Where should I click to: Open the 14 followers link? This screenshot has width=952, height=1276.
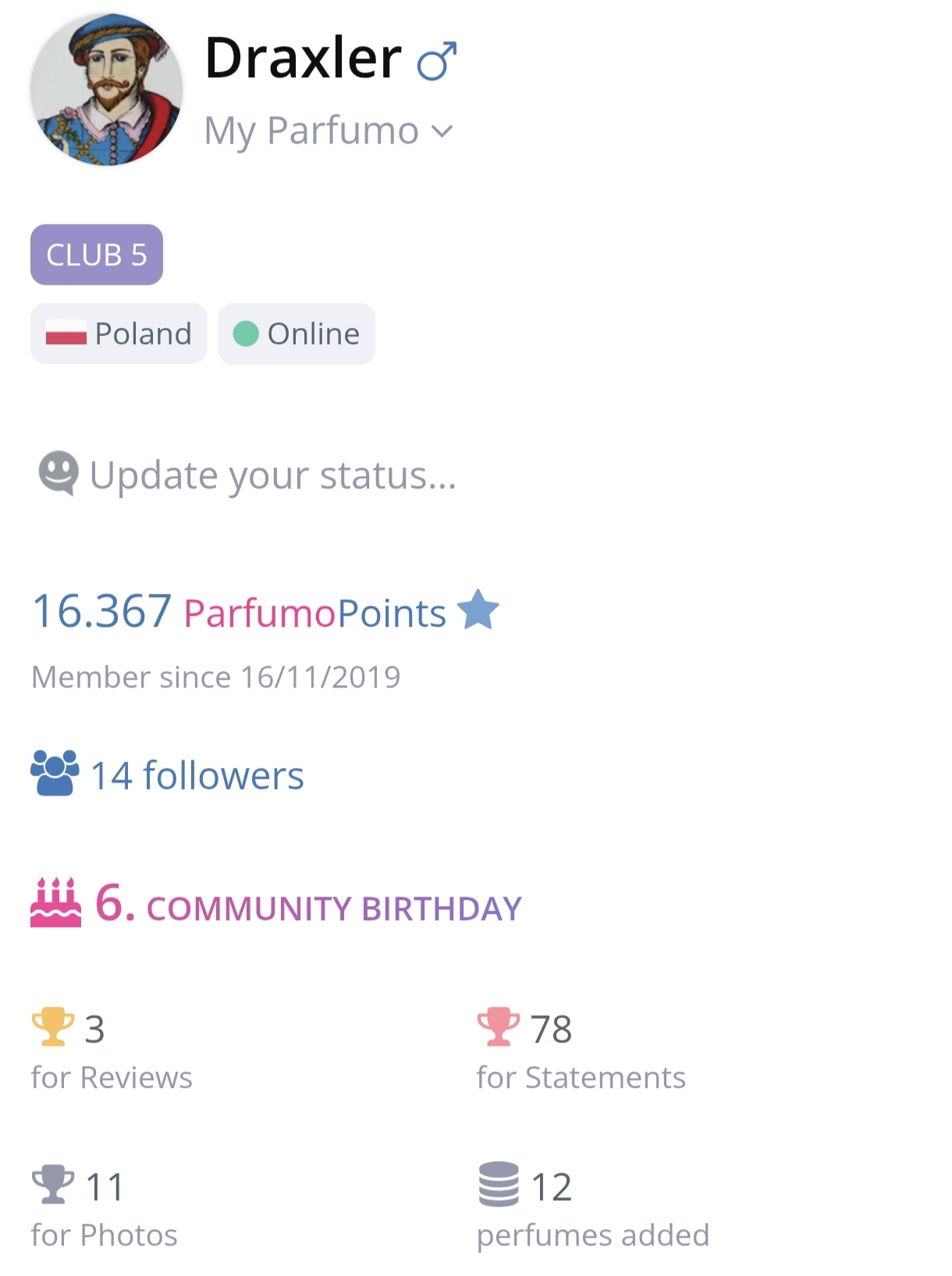[197, 776]
